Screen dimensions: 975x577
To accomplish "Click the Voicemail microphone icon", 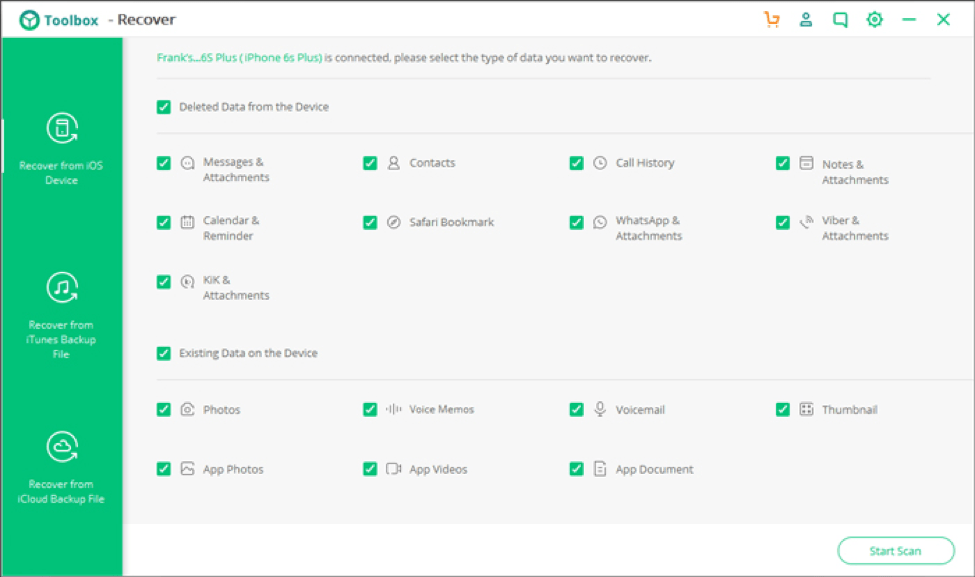I will (600, 409).
